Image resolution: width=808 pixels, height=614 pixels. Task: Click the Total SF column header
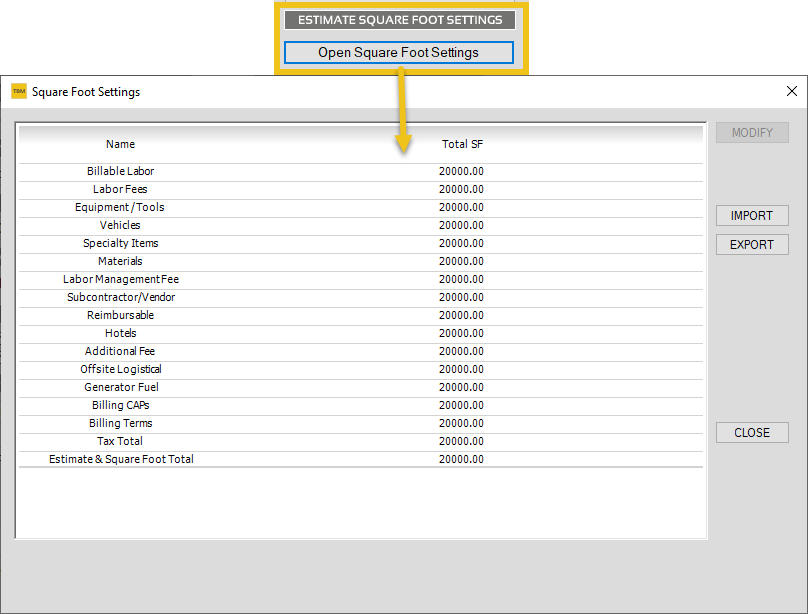coord(462,144)
